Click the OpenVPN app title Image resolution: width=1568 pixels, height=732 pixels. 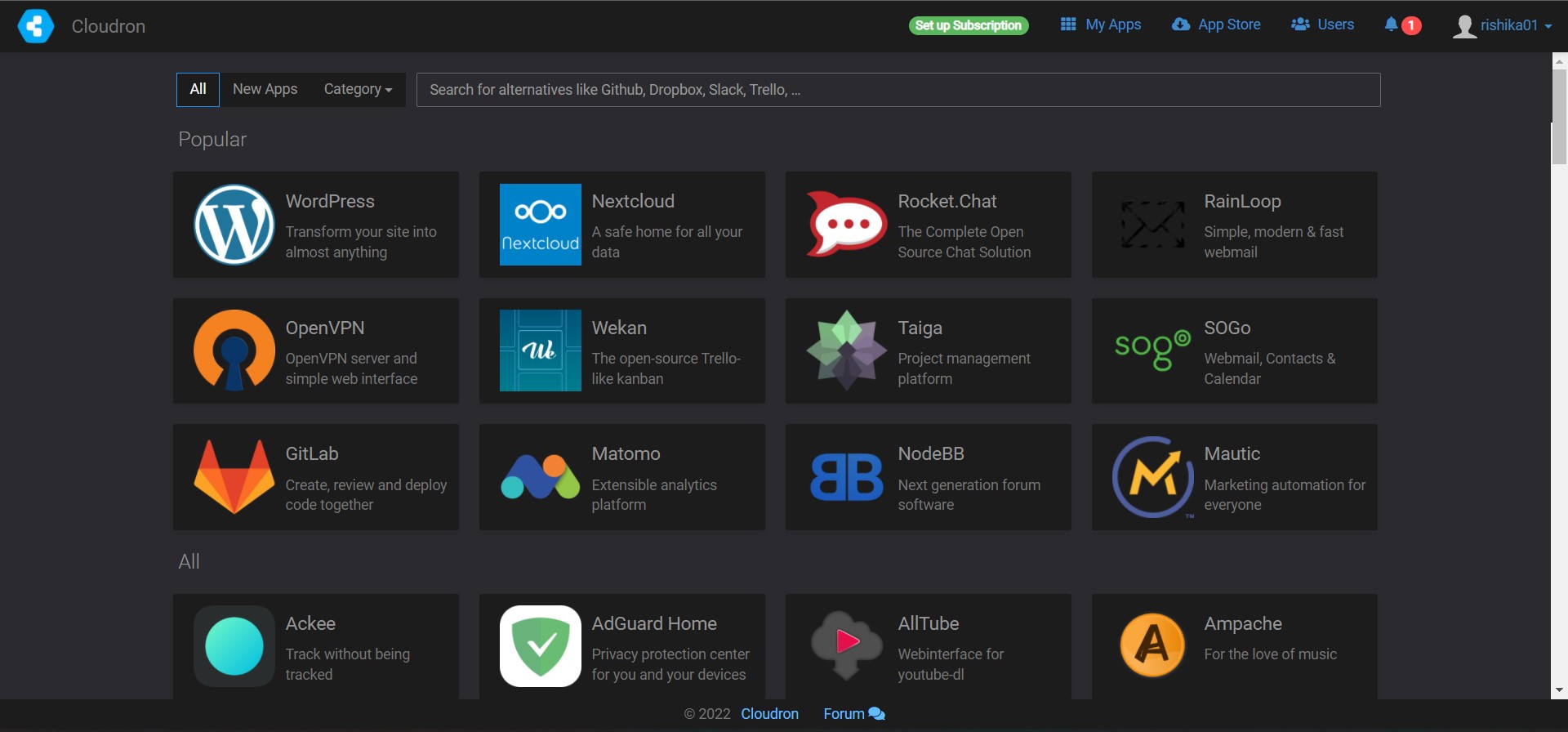point(325,328)
